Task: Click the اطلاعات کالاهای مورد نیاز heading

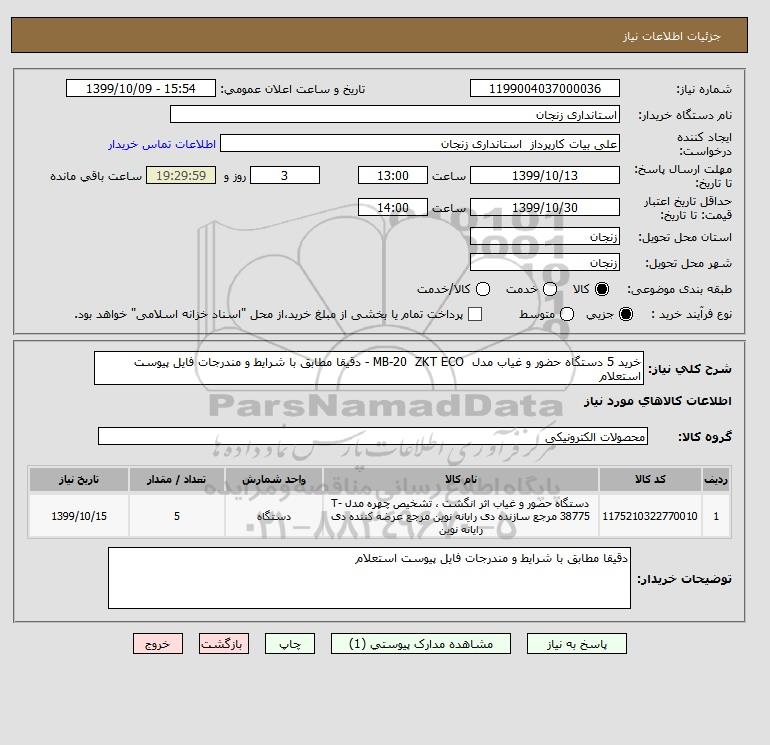Action: click(x=658, y=401)
